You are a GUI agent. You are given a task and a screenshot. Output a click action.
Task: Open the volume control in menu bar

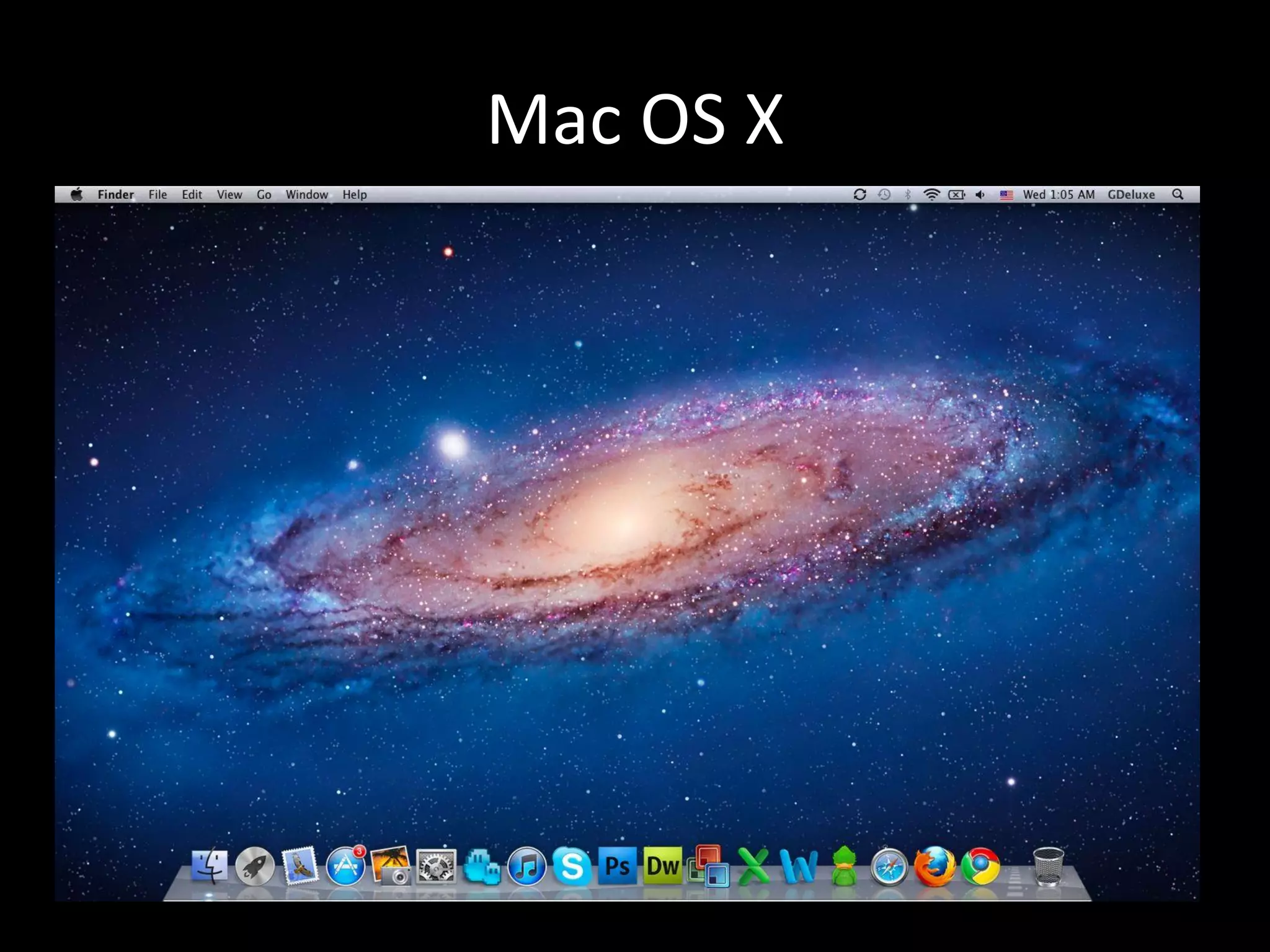click(x=980, y=195)
